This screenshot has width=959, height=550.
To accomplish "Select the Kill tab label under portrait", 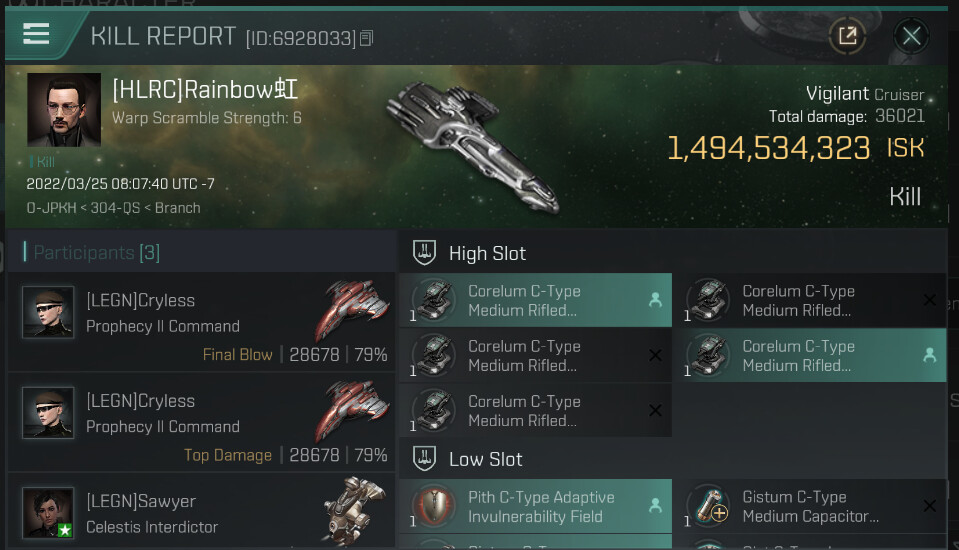I will click(45, 162).
